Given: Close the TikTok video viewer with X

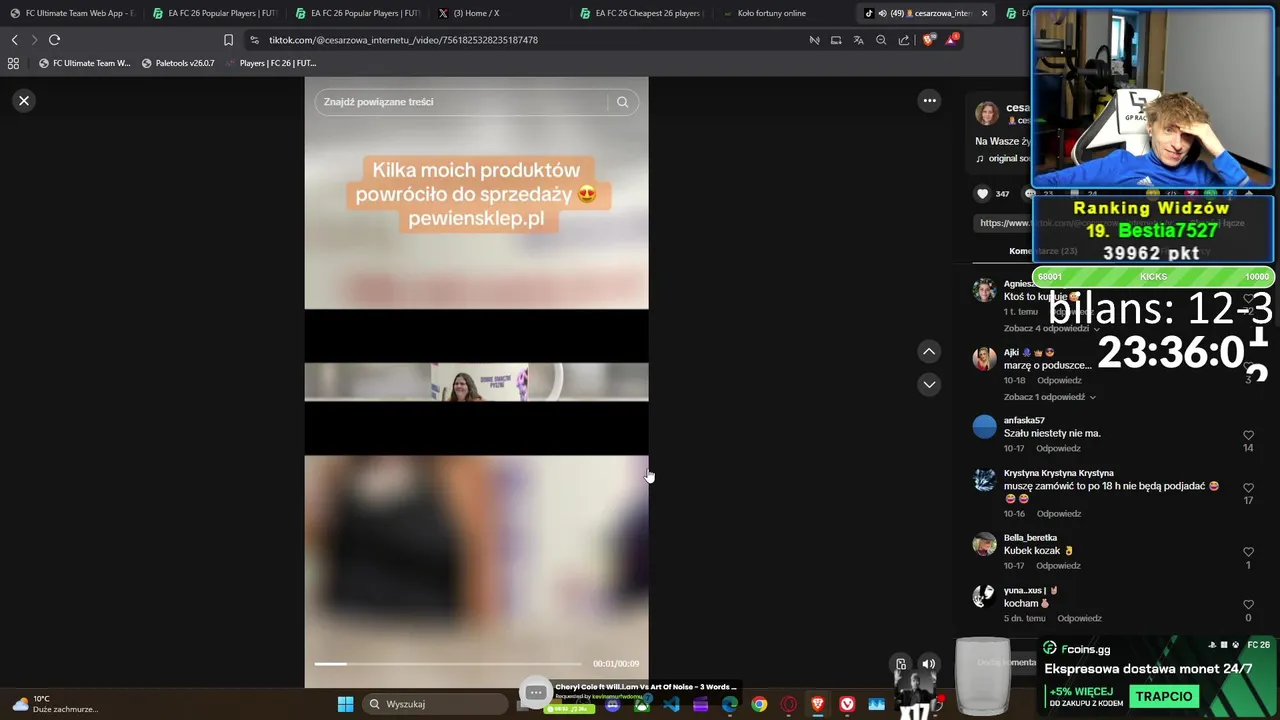Looking at the screenshot, I should [x=24, y=101].
